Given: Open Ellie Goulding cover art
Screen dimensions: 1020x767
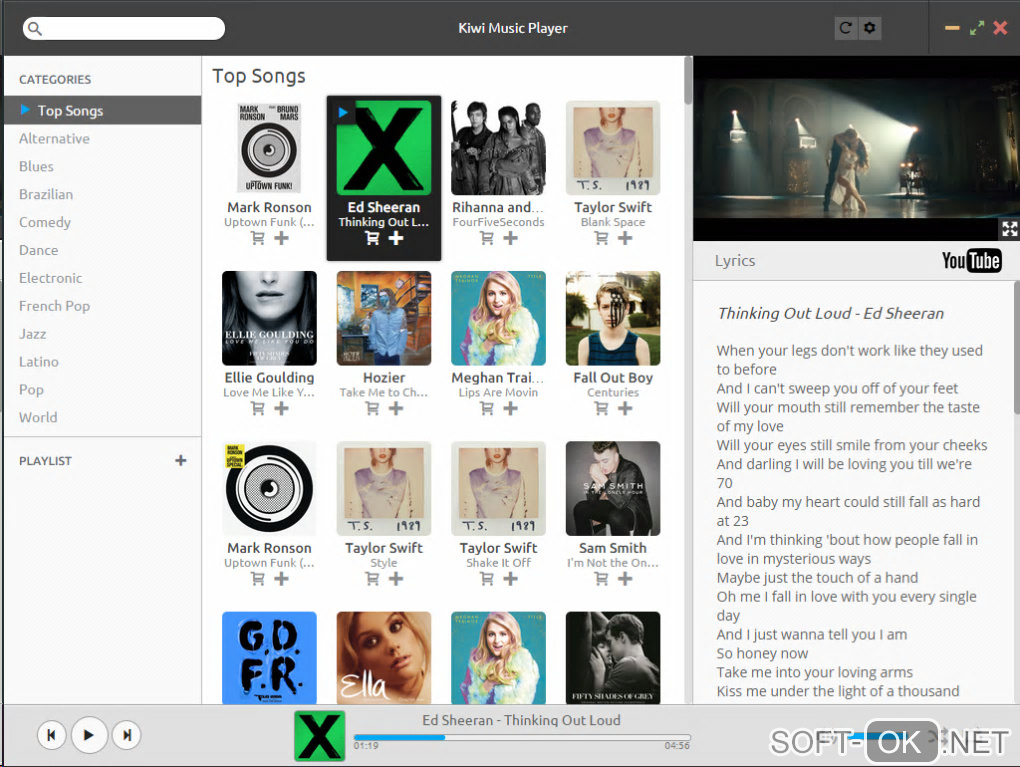Looking at the screenshot, I should (269, 318).
